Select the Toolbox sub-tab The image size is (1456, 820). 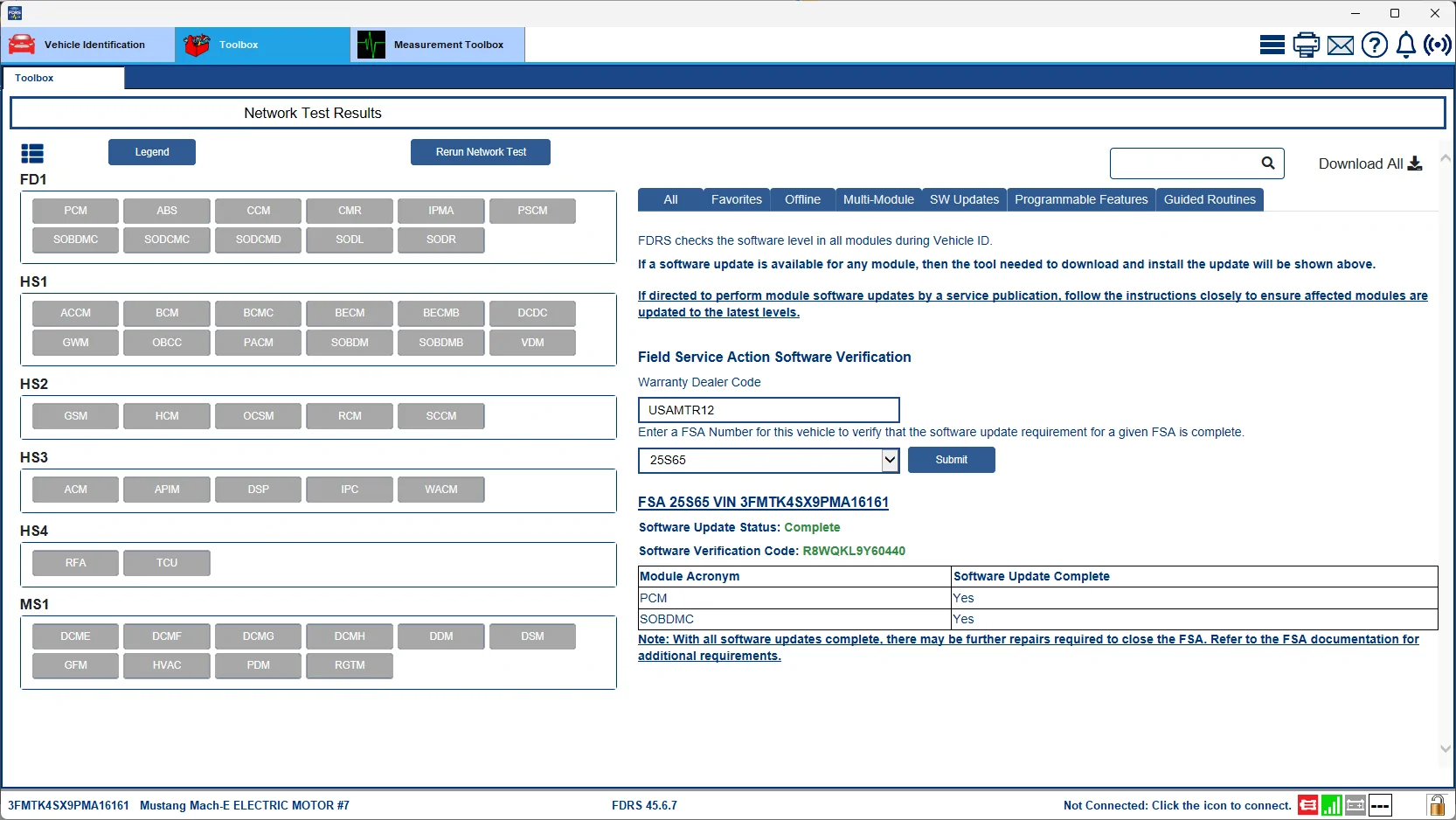64,78
